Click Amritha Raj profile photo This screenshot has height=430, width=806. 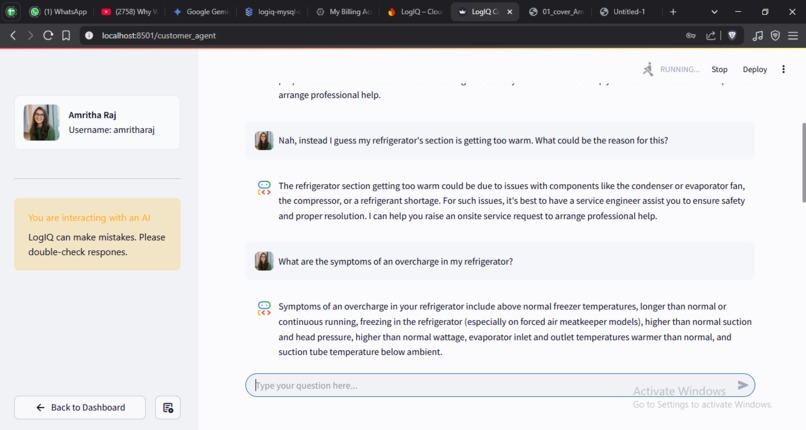(x=42, y=122)
